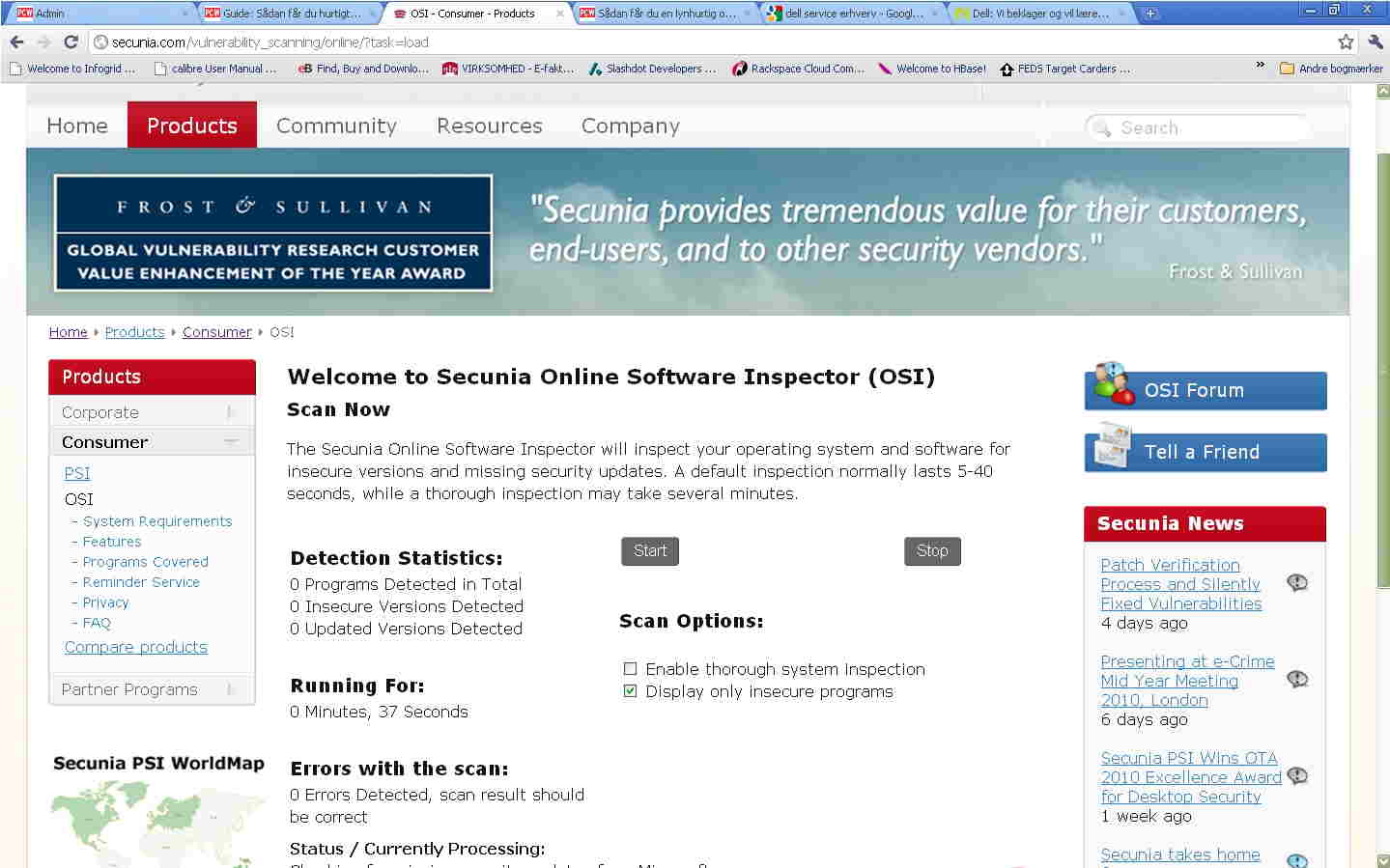Reload the page with the refresh icon
Image resolution: width=1390 pixels, height=868 pixels.
pyautogui.click(x=71, y=42)
